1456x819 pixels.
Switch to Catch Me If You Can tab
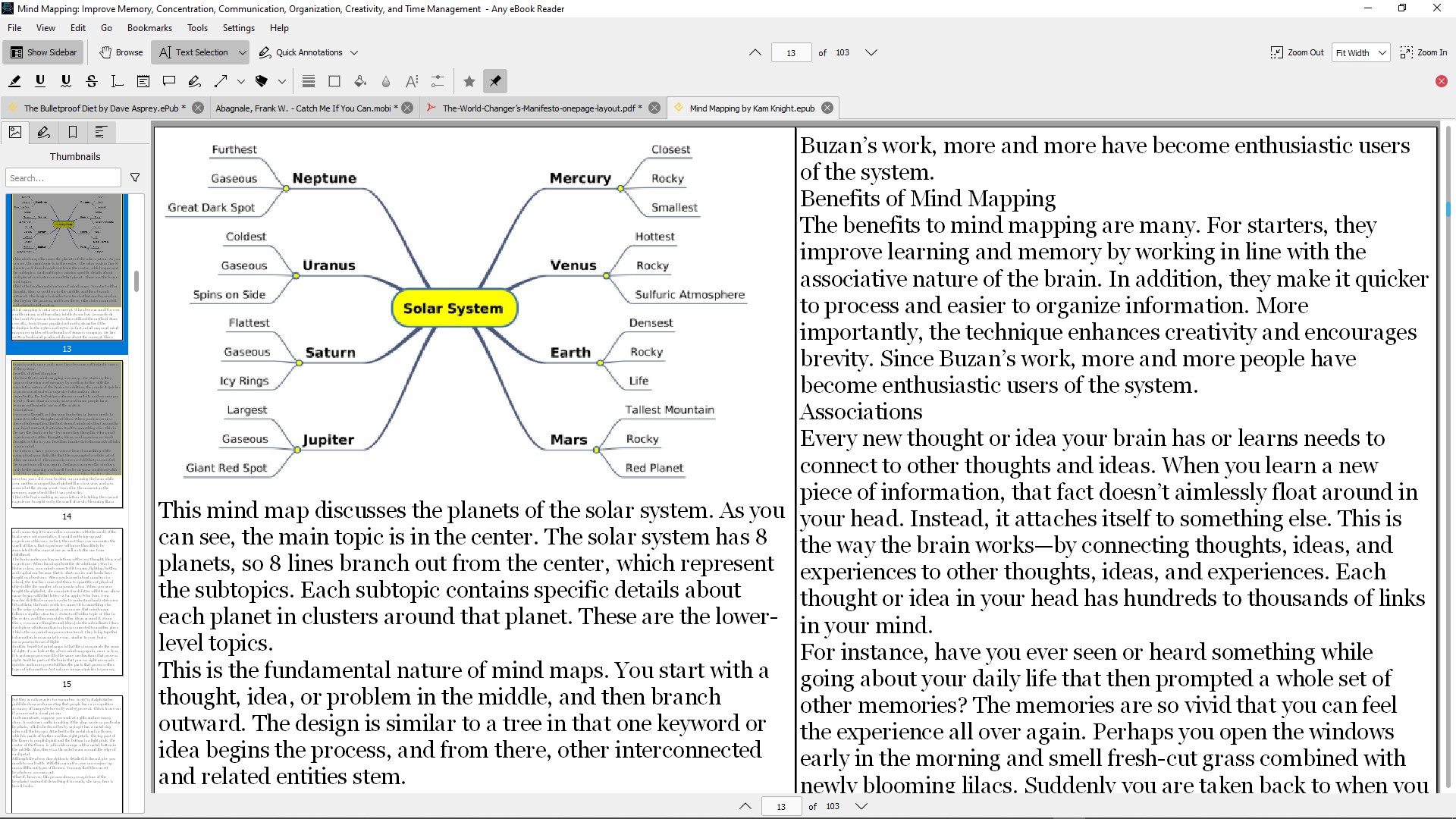click(306, 108)
